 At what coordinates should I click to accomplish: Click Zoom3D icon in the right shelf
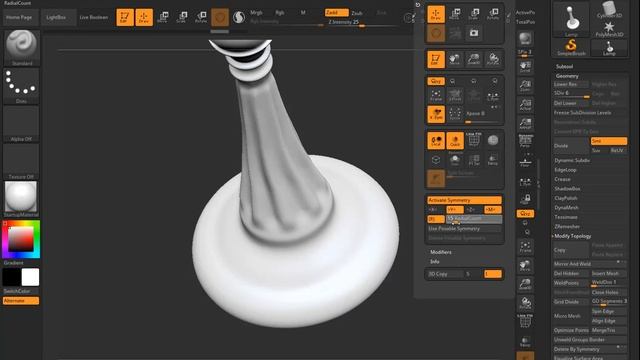point(525,284)
